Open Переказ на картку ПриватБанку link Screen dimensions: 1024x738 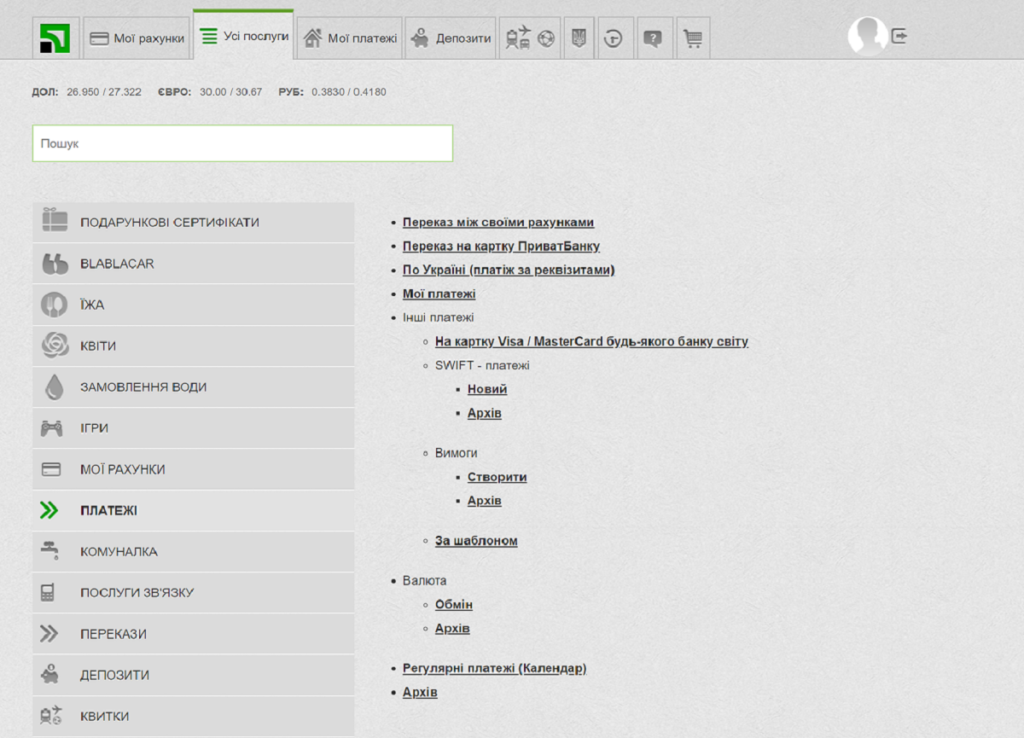(x=501, y=246)
